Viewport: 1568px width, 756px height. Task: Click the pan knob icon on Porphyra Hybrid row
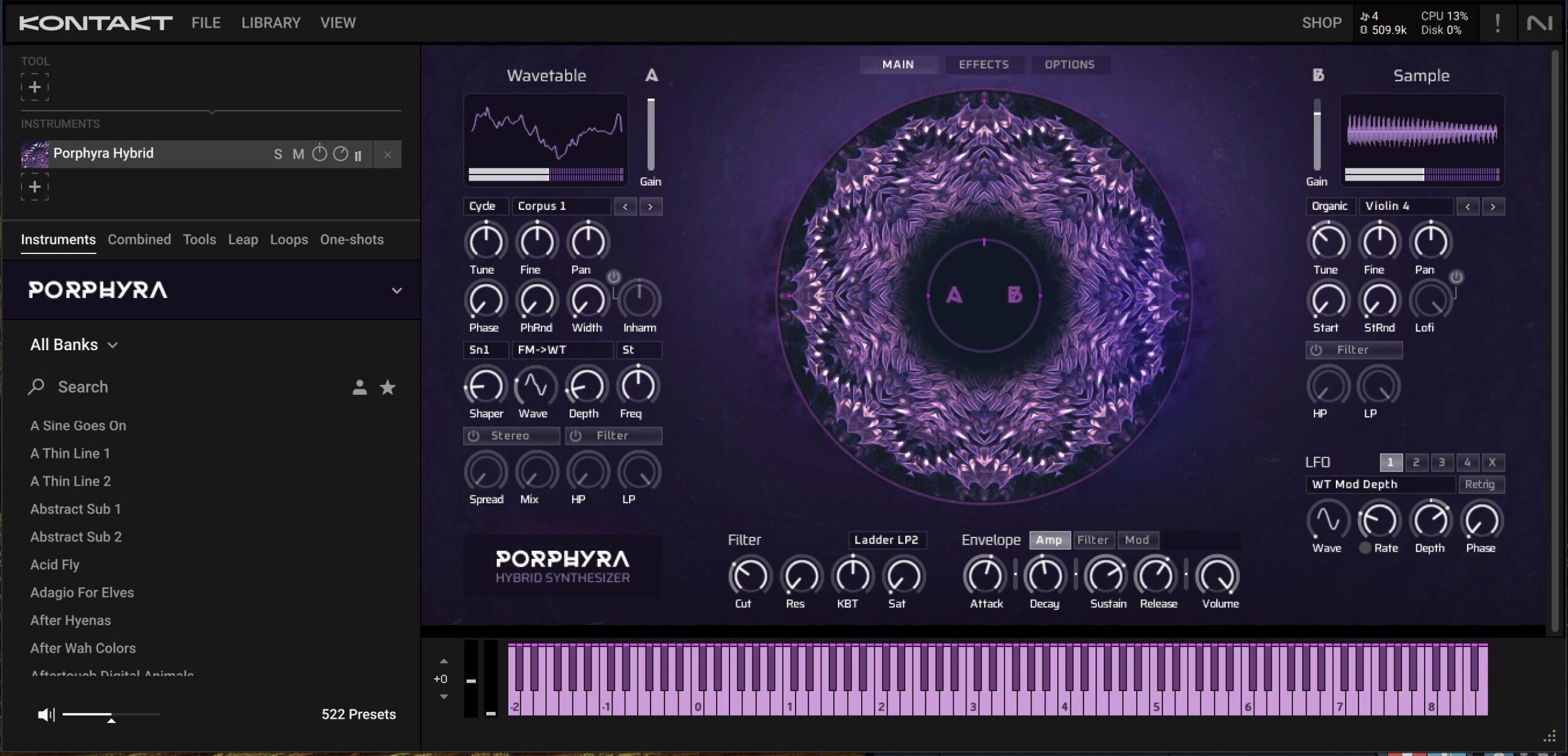[x=341, y=154]
